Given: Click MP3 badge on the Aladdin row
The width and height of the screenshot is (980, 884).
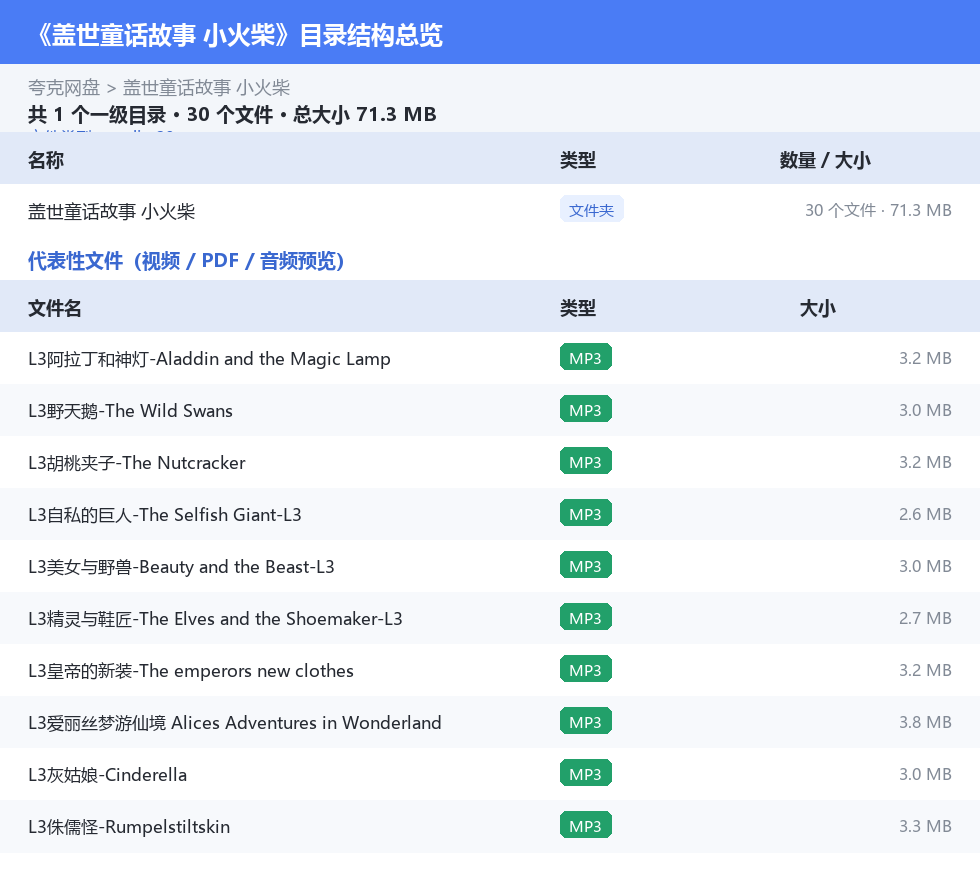Looking at the screenshot, I should pyautogui.click(x=586, y=358).
